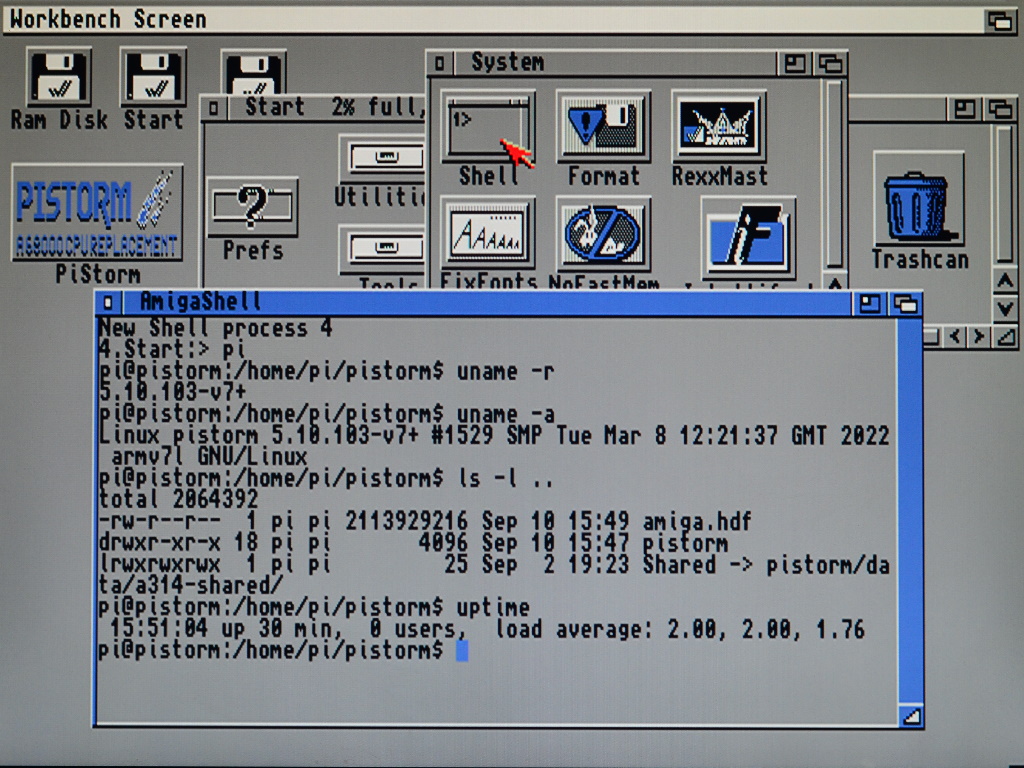The image size is (1024, 768).
Task: Select the Format tool icon
Action: (x=603, y=126)
